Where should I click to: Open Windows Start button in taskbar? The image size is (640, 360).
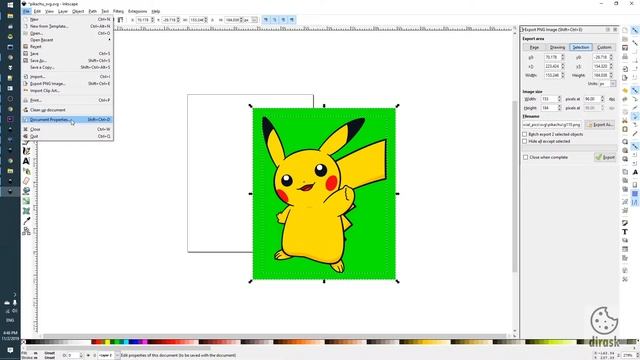(x=10, y=5)
